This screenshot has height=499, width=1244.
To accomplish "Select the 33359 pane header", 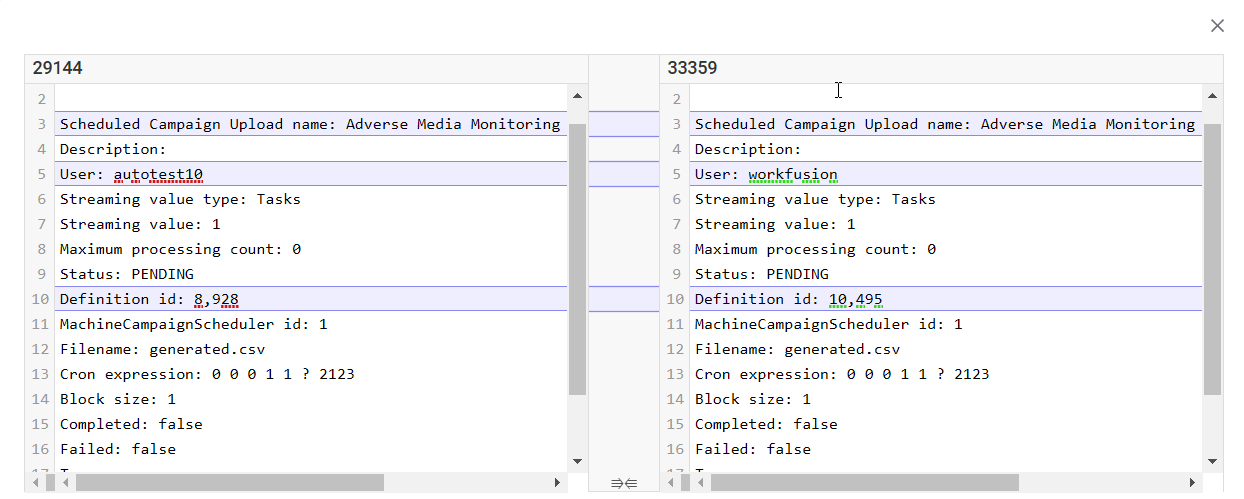I will (x=941, y=68).
